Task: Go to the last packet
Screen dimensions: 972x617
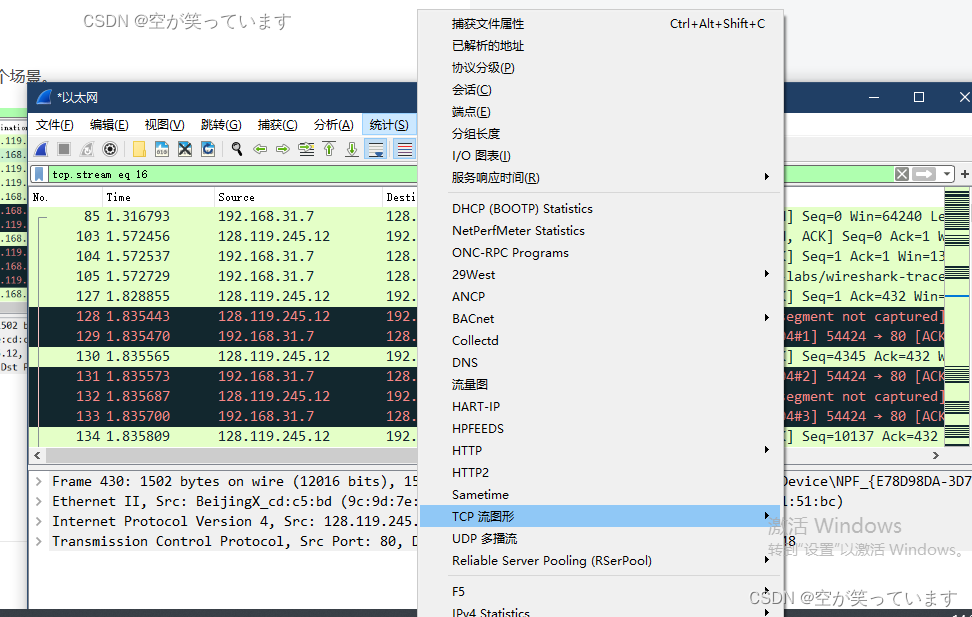Action: [x=352, y=148]
